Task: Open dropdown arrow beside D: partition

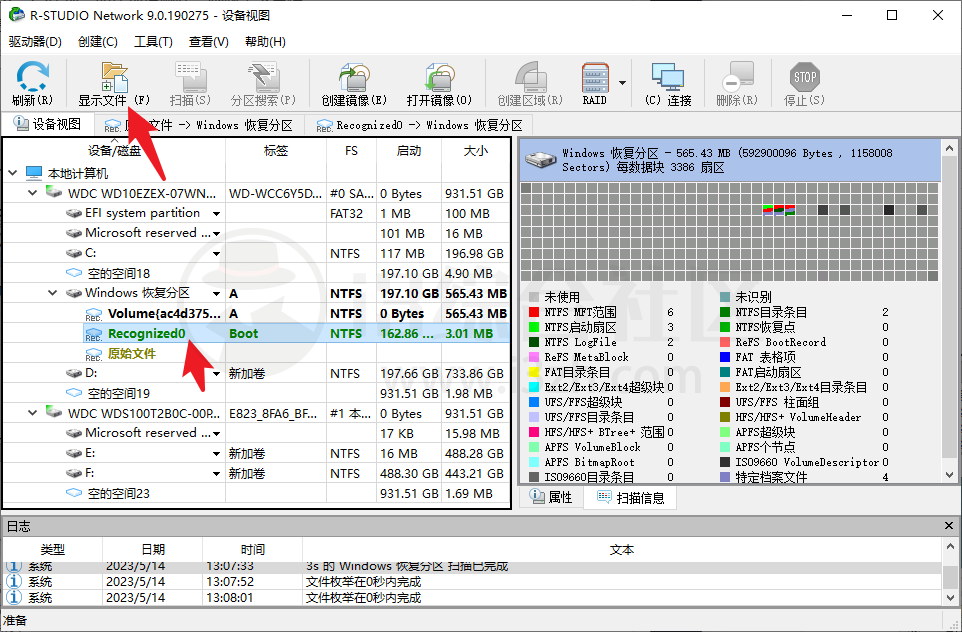Action: point(217,374)
